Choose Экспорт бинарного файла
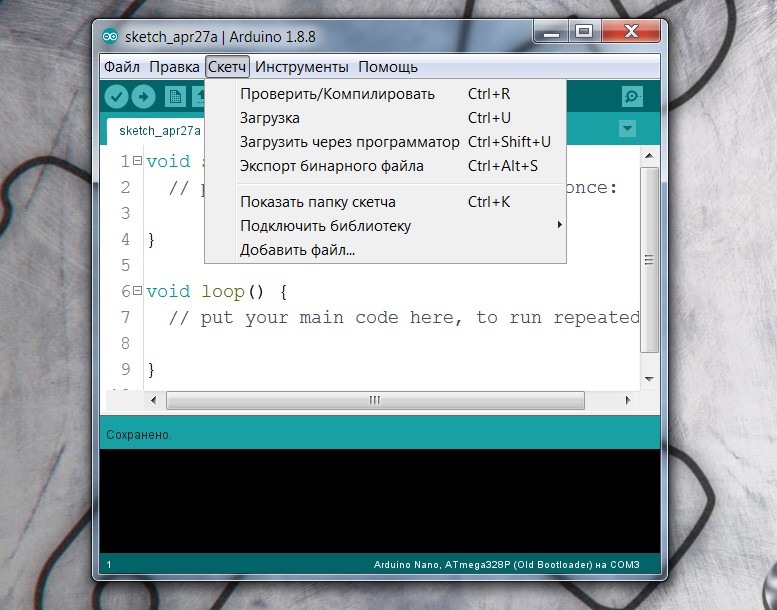Viewport: 777px width, 610px height. [x=386, y=166]
